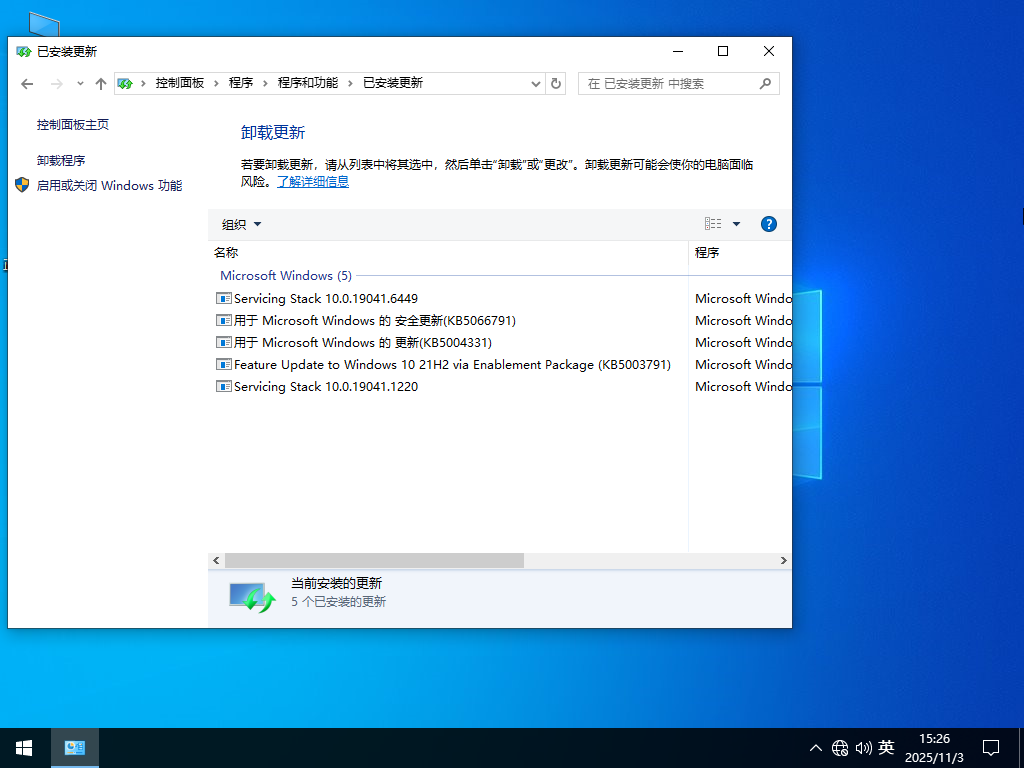Open 了解详细信息 link

(316, 181)
